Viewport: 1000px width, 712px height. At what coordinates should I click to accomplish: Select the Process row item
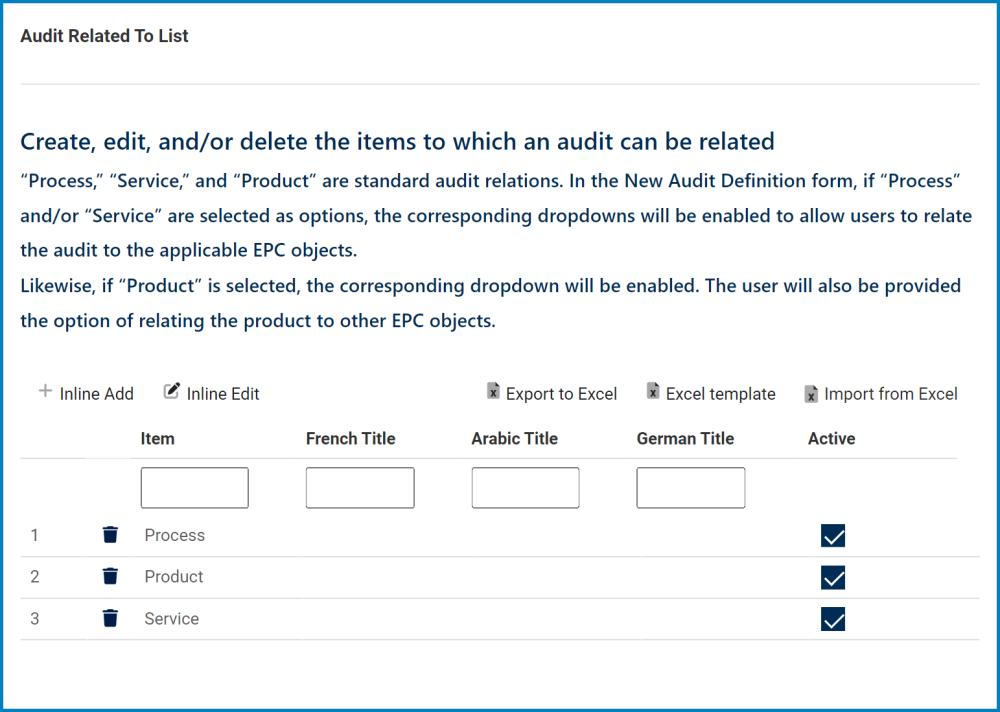tap(174, 535)
